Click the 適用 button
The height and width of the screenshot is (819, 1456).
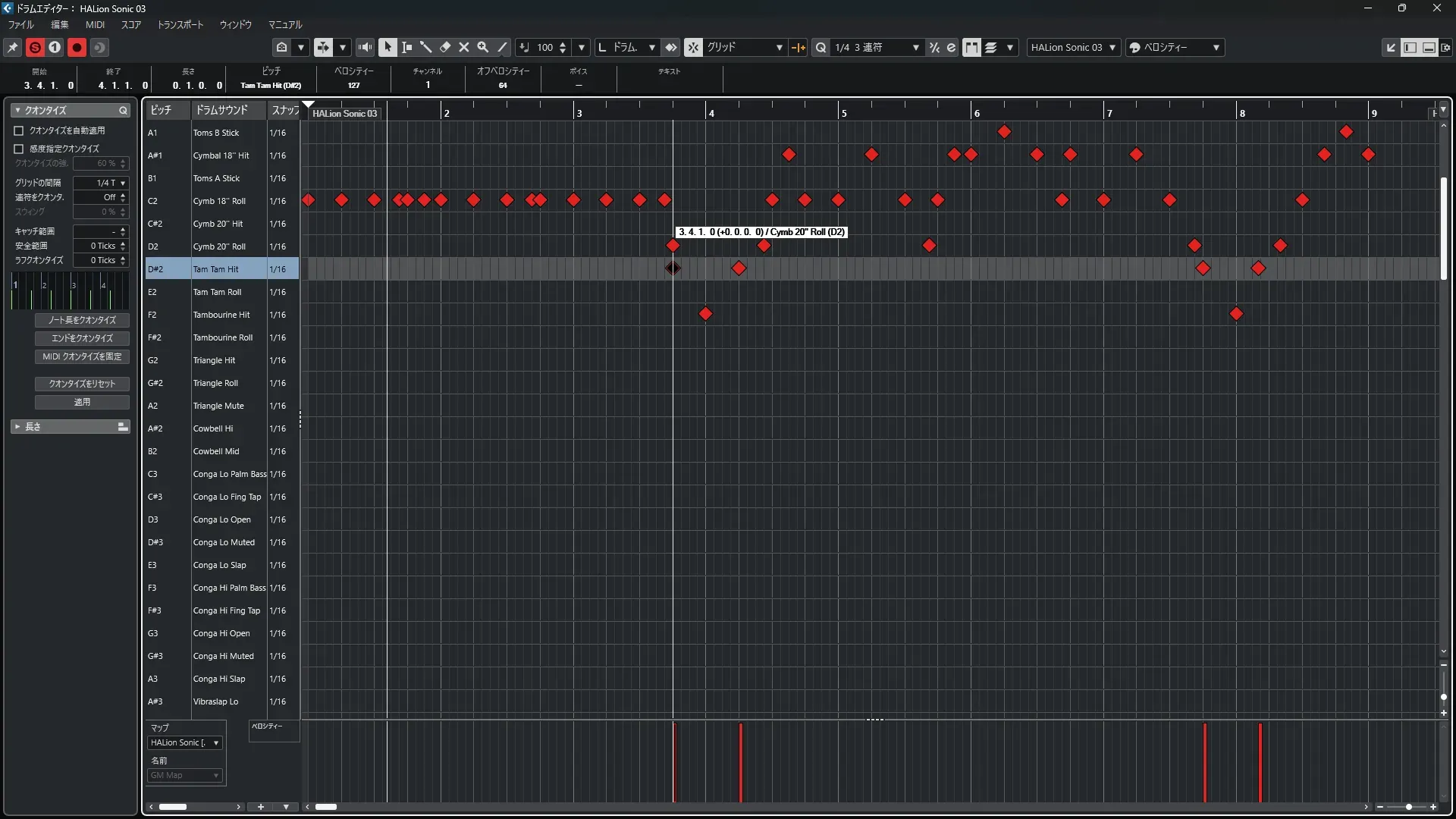click(x=82, y=402)
